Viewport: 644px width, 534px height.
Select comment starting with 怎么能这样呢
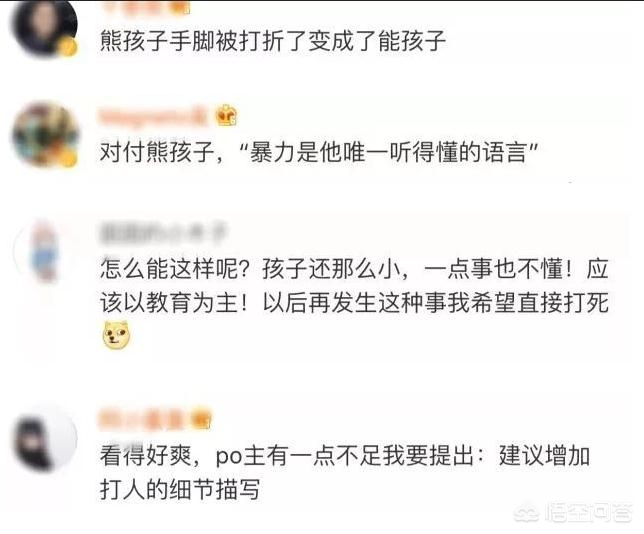[354, 304]
